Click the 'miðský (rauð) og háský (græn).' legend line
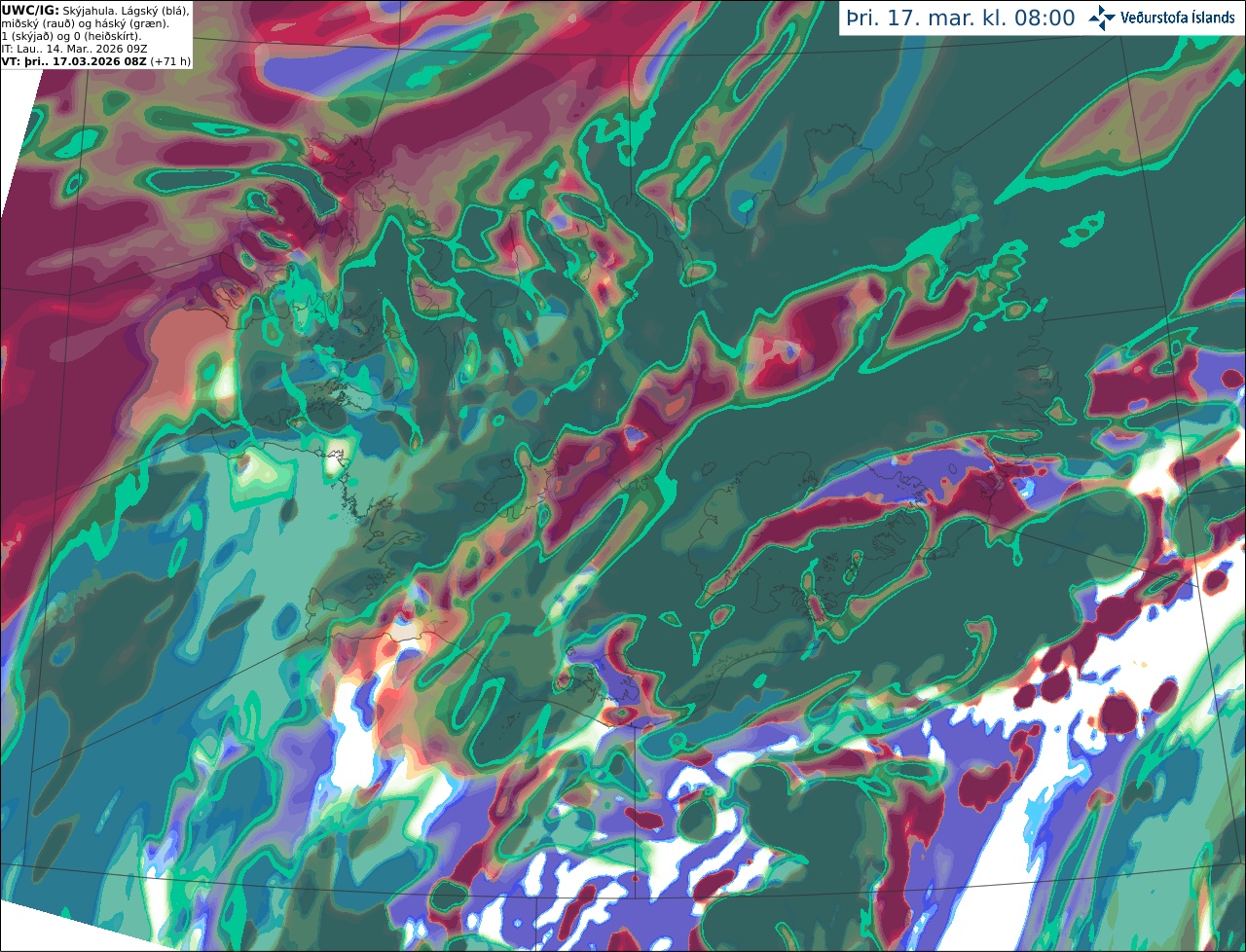The width and height of the screenshot is (1246, 952). (85, 23)
